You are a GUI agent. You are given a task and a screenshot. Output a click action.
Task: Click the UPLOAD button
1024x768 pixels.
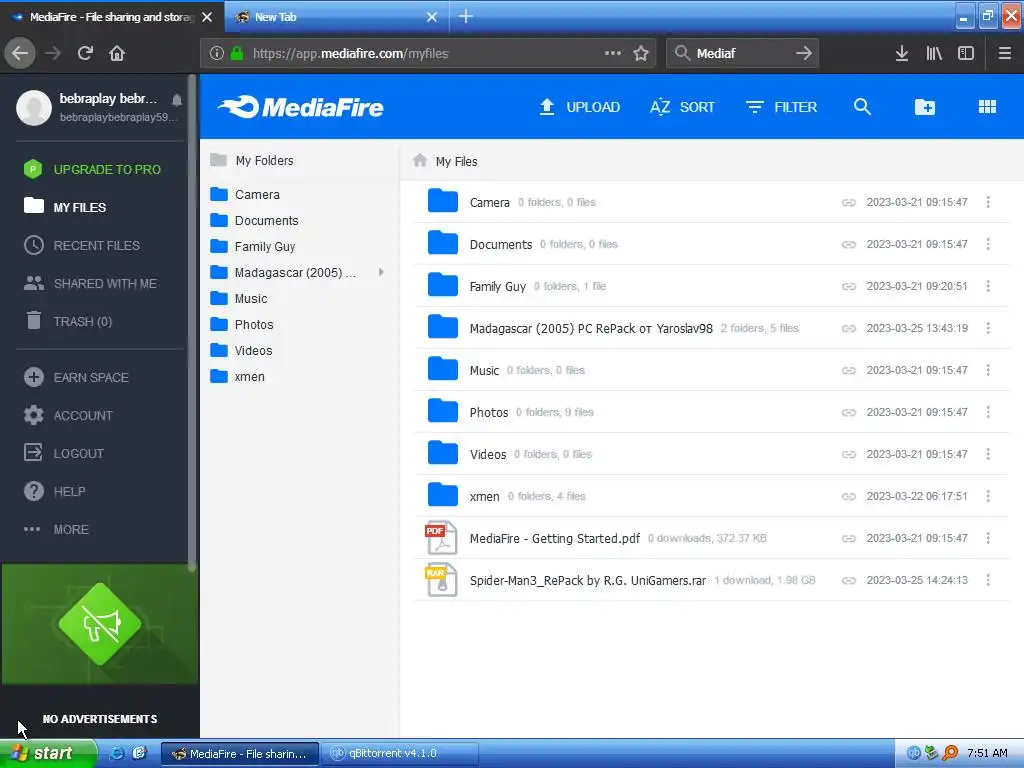pyautogui.click(x=579, y=107)
